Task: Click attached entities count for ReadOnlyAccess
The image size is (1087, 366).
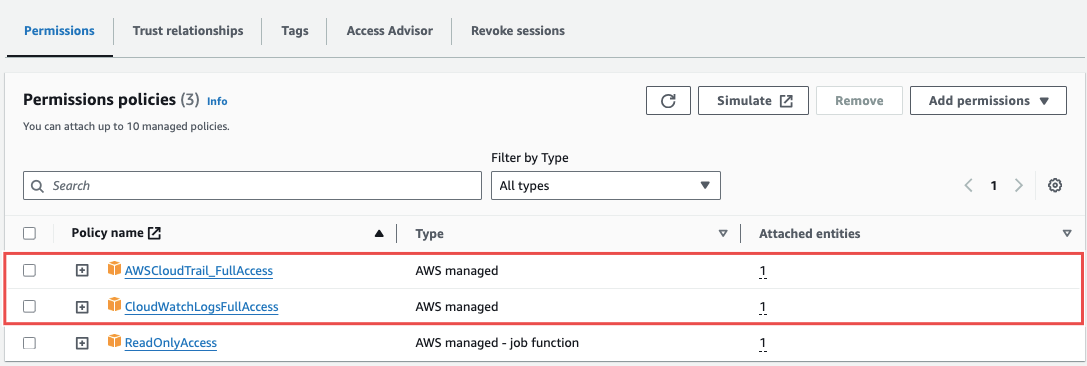Action: coord(763,343)
